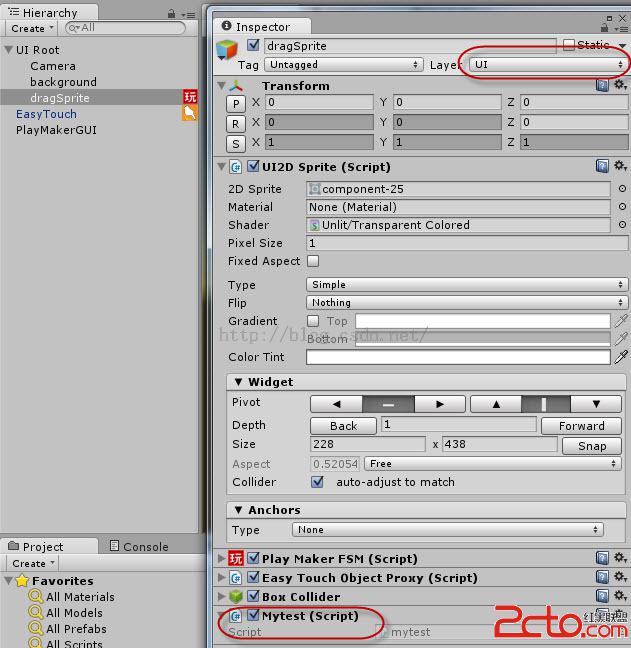Screen dimensions: 631x648
Task: Open Hierarchy Create menu
Action: coord(32,28)
